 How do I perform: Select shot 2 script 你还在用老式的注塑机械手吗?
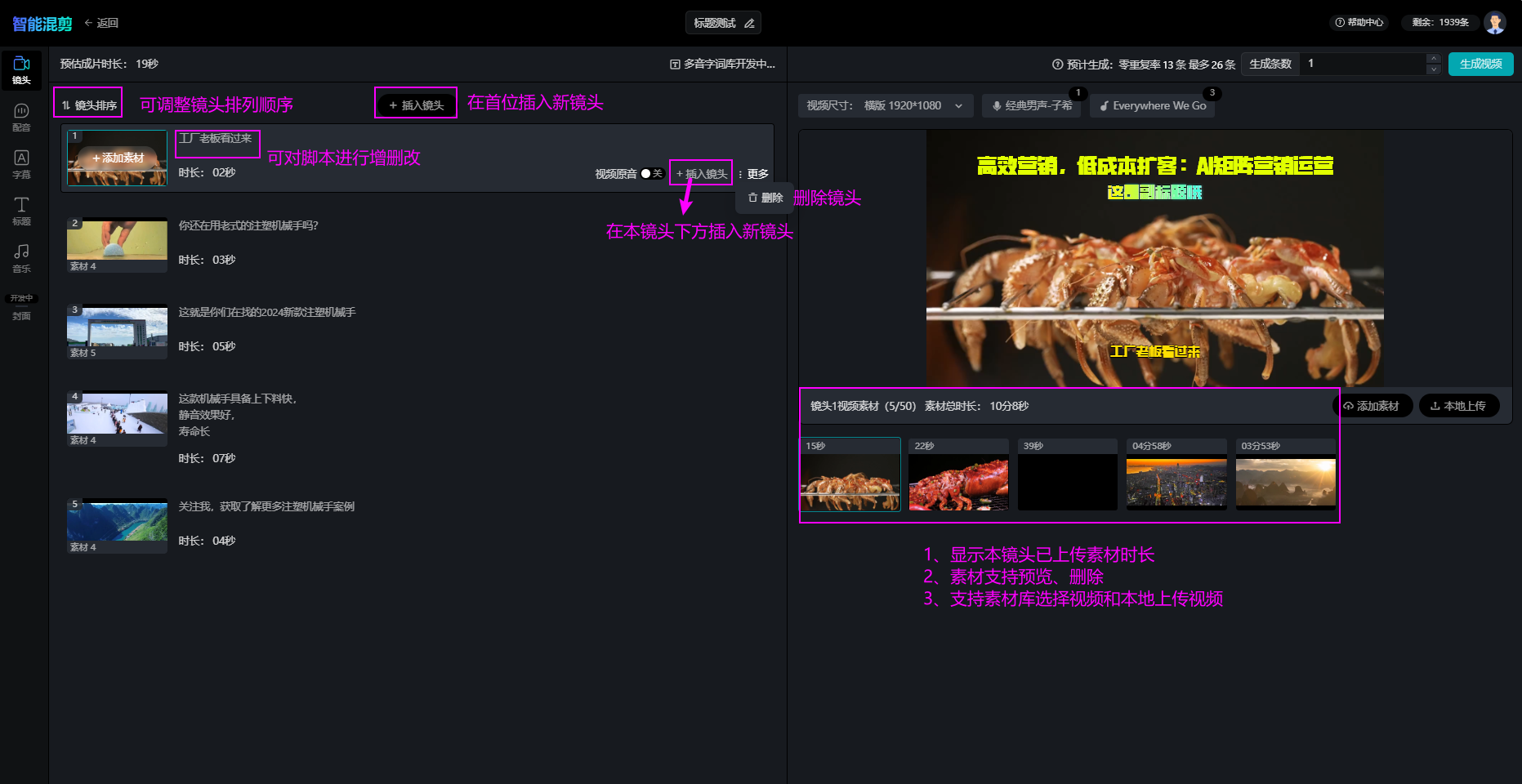pos(248,225)
